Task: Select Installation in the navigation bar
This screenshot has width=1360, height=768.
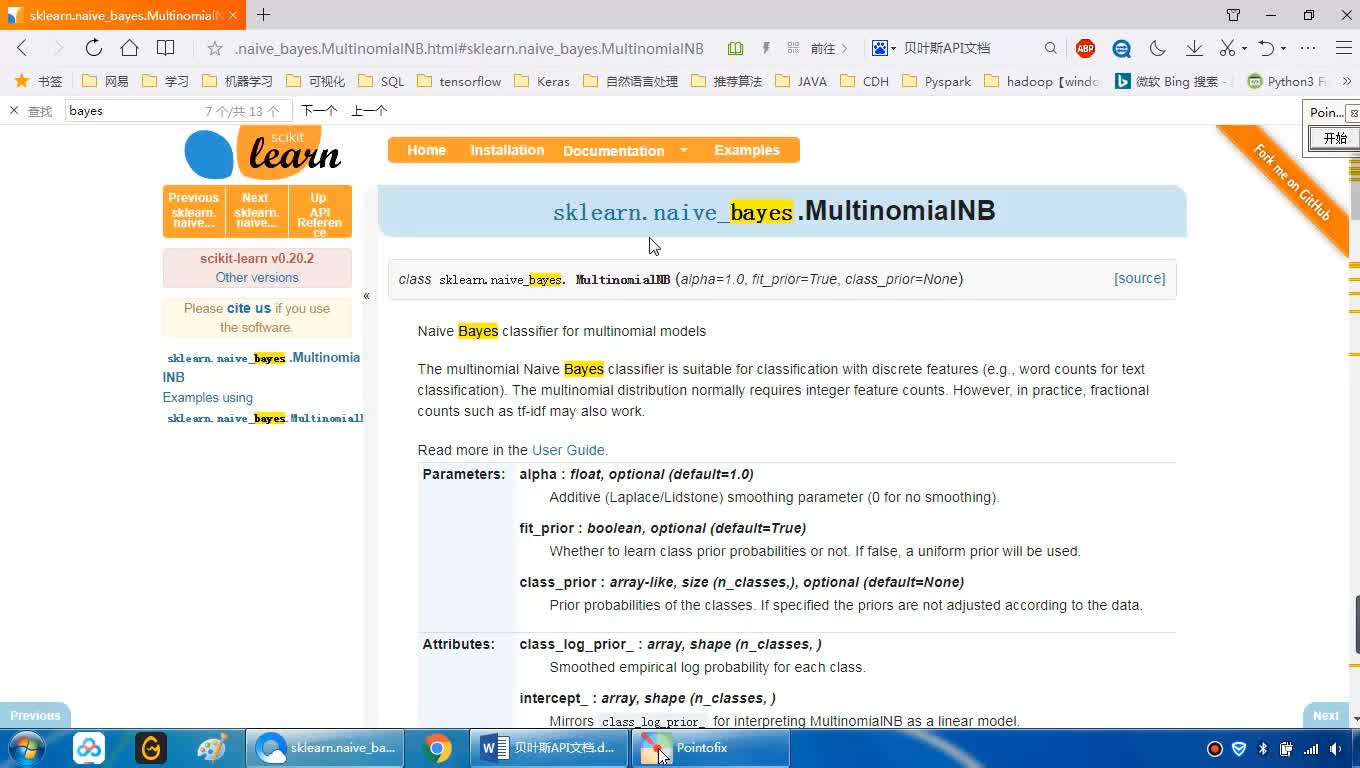Action: [507, 150]
